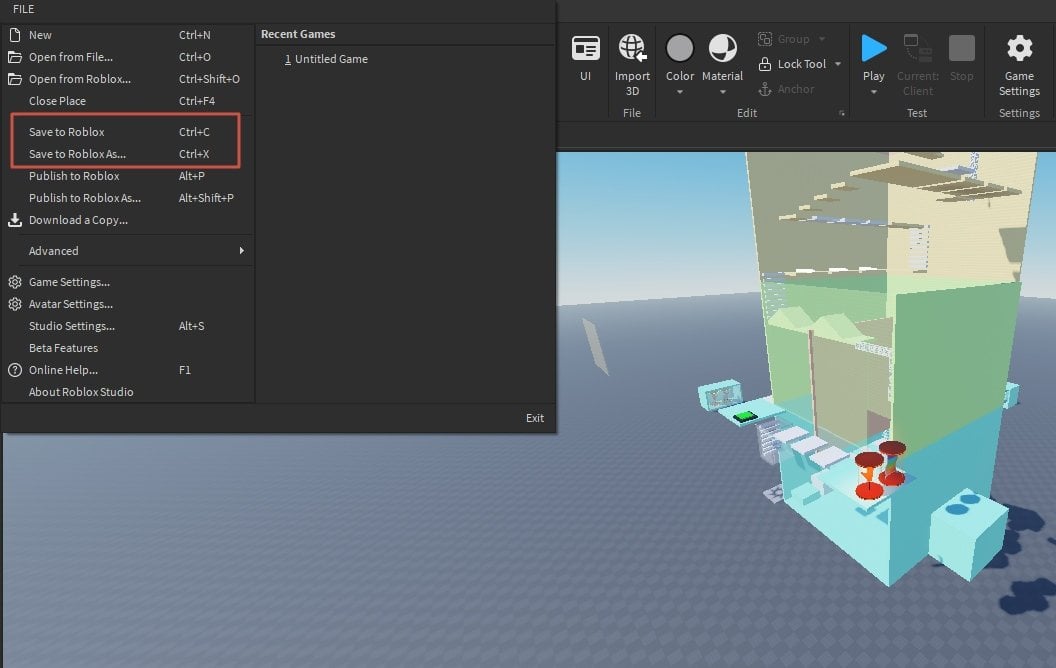Click the Group icon in Edit section
The height and width of the screenshot is (668, 1056).
764,39
